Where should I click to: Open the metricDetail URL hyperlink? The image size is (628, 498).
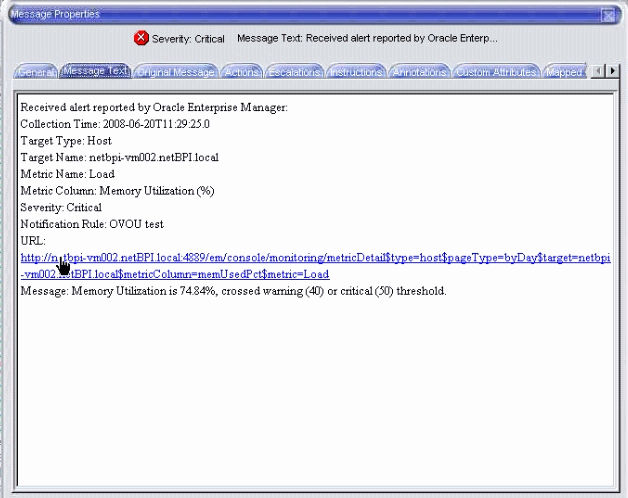(x=316, y=266)
